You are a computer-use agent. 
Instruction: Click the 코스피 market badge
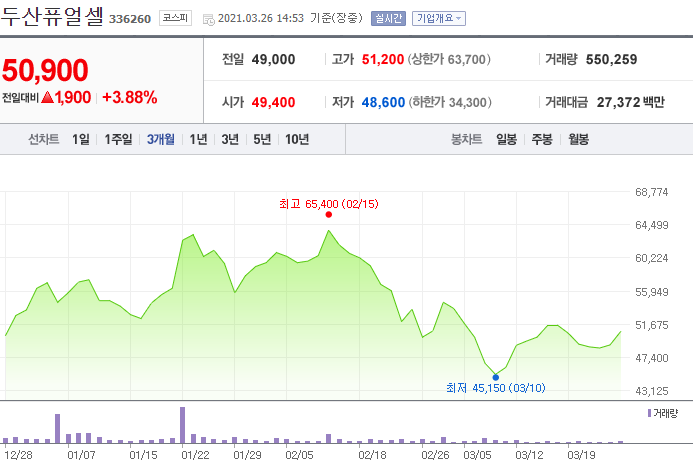[x=175, y=18]
